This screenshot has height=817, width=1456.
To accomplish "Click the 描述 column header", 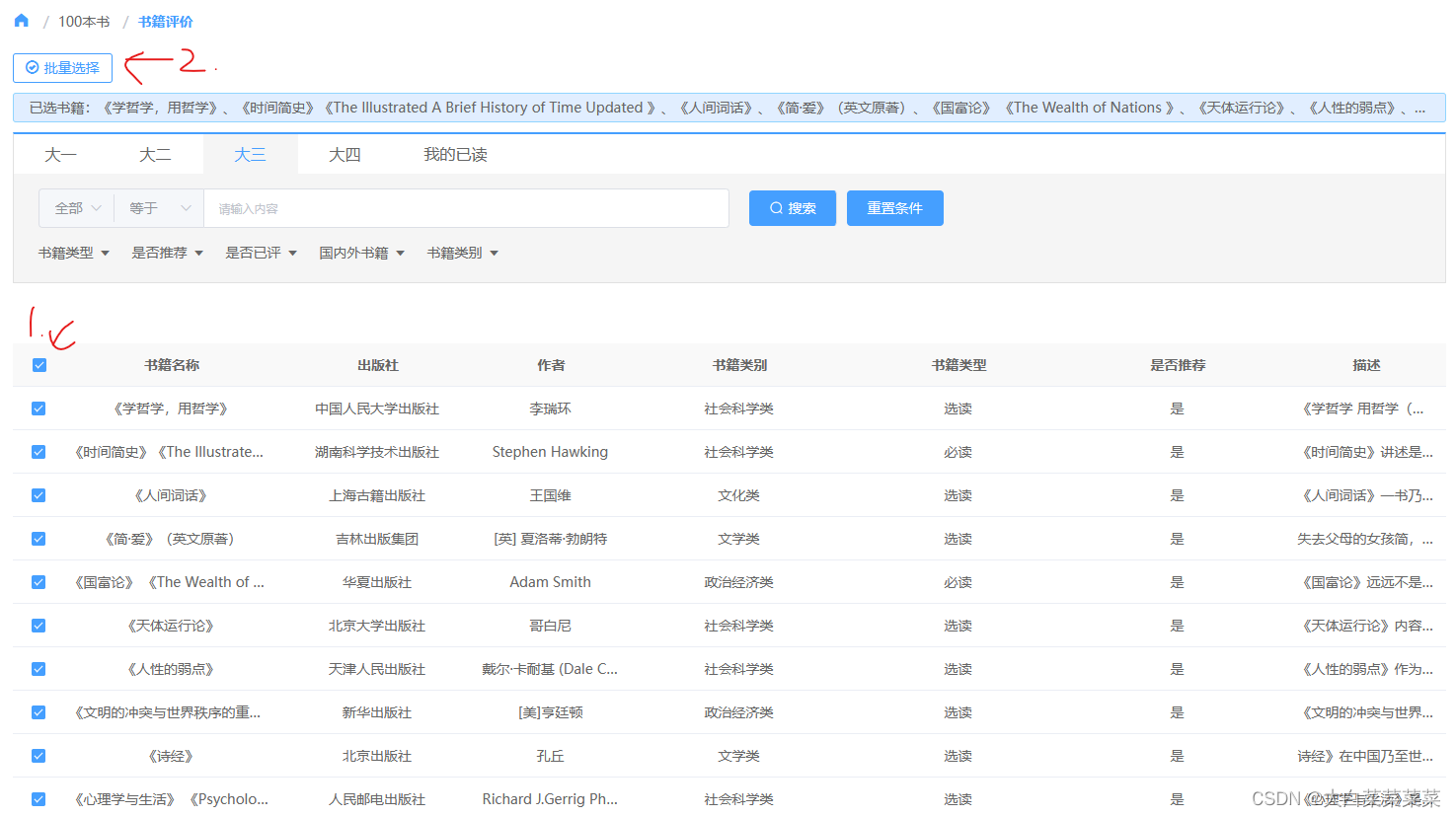I will pyautogui.click(x=1366, y=365).
